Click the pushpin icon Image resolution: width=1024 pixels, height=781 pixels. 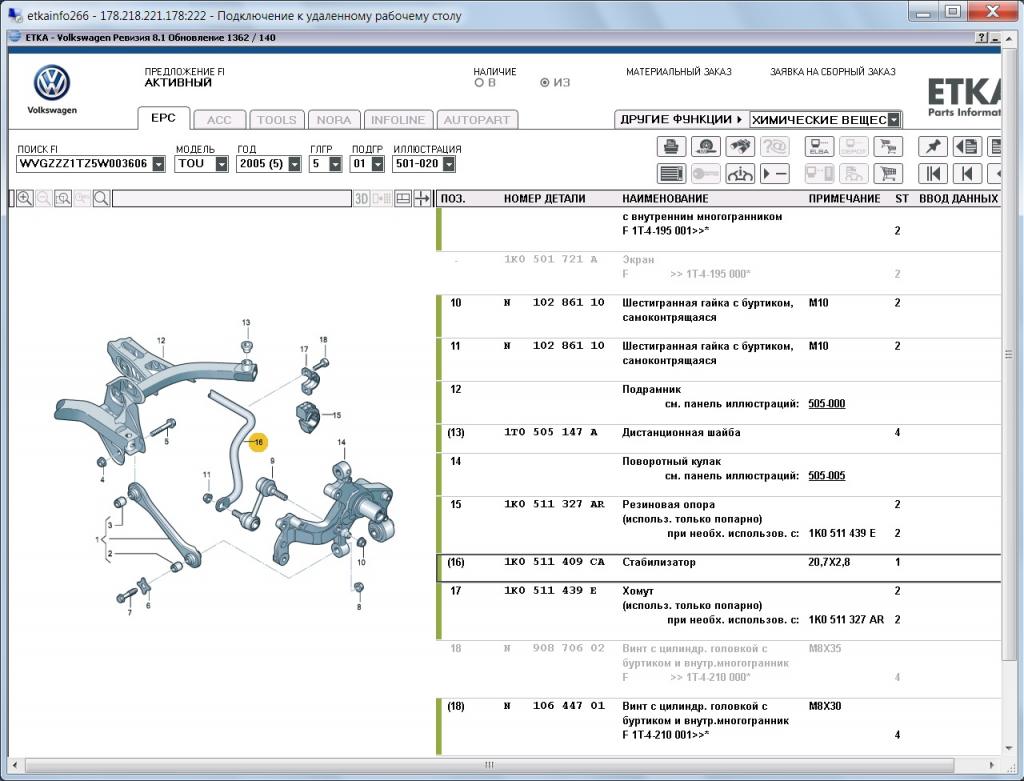click(x=933, y=146)
